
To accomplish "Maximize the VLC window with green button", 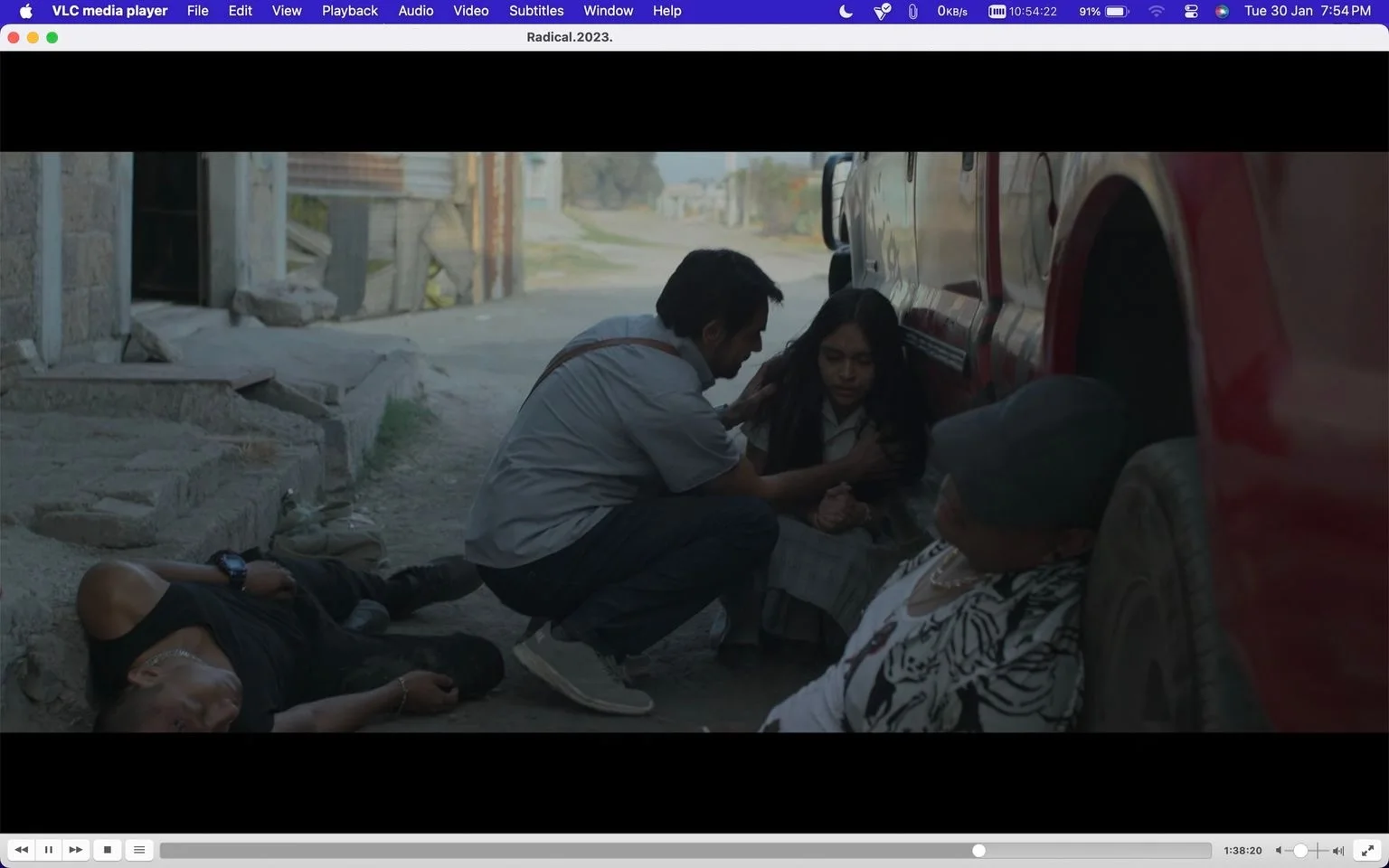I will [52, 37].
